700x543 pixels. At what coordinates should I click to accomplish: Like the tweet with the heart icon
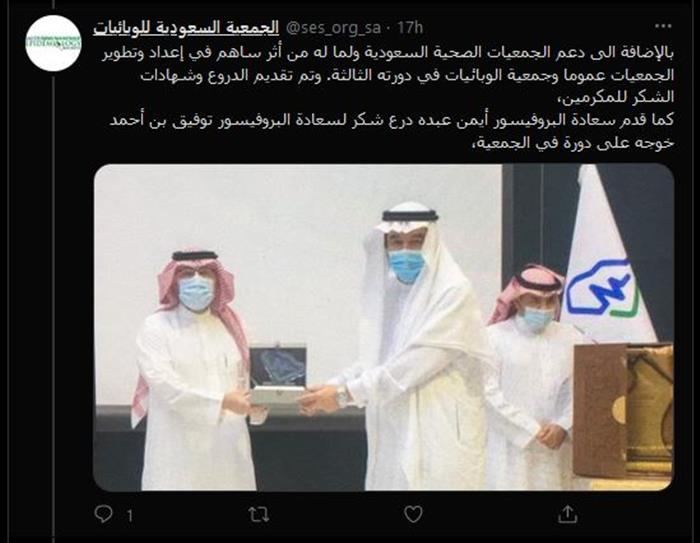pyautogui.click(x=413, y=514)
